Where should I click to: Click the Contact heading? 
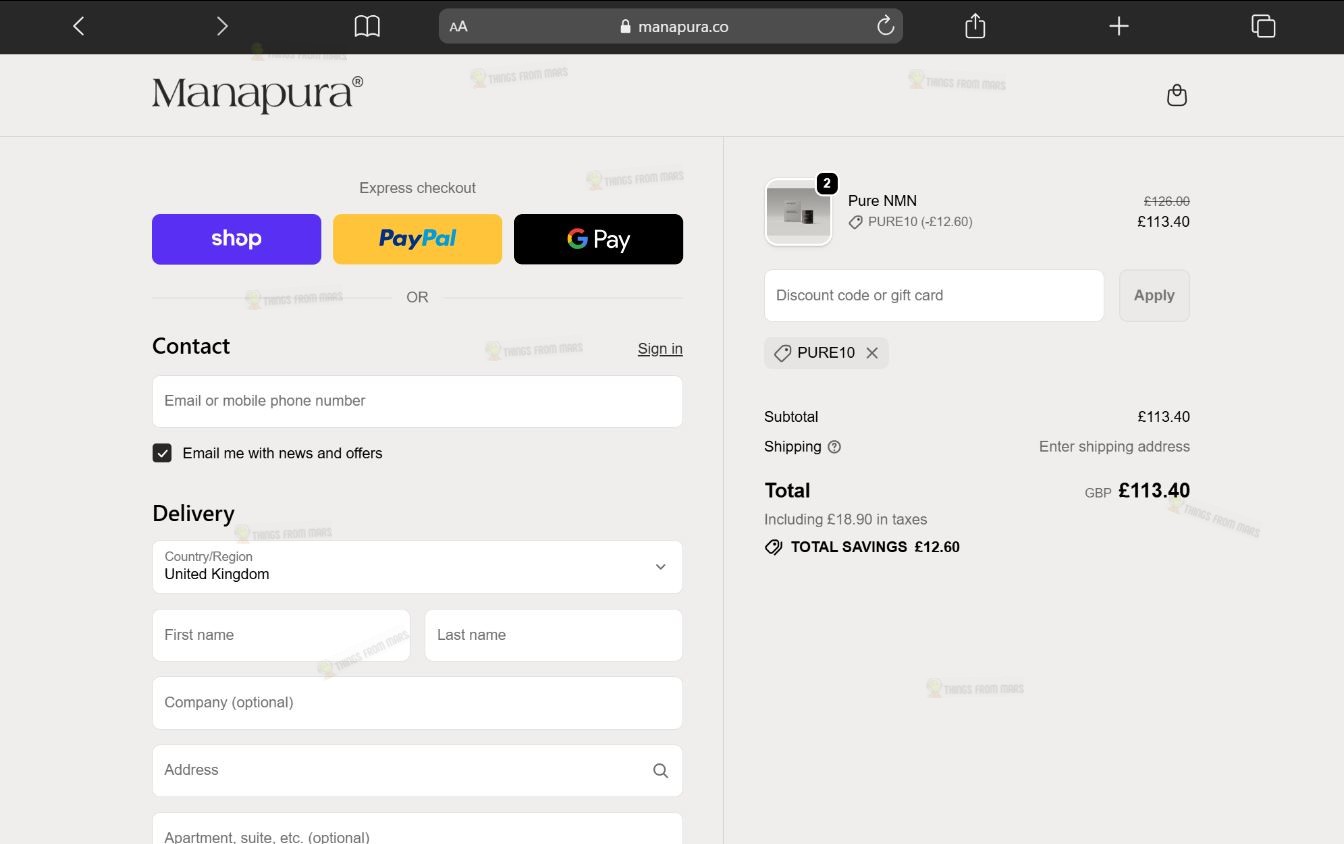[x=191, y=346]
